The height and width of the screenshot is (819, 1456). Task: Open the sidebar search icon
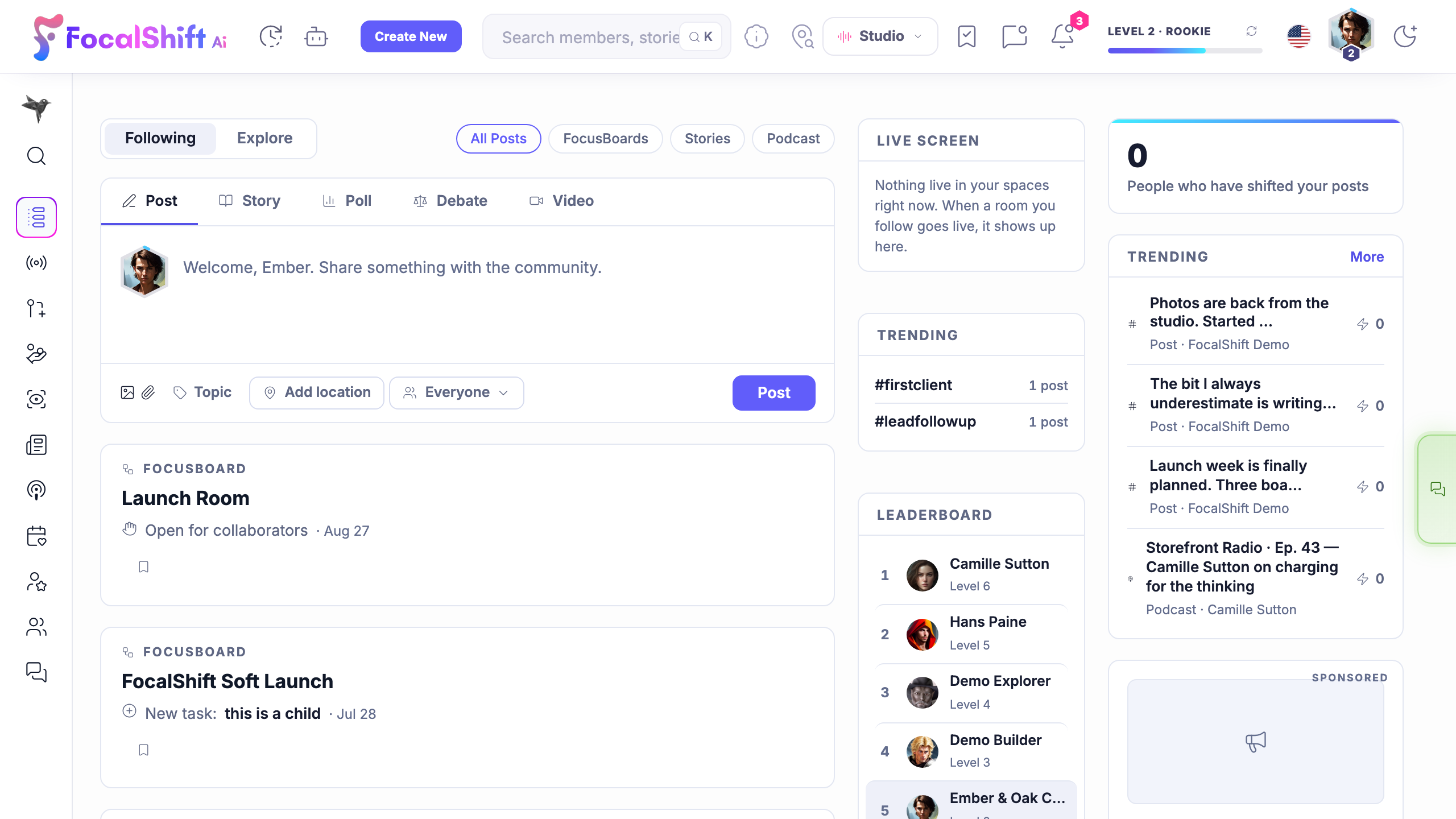pos(36,156)
